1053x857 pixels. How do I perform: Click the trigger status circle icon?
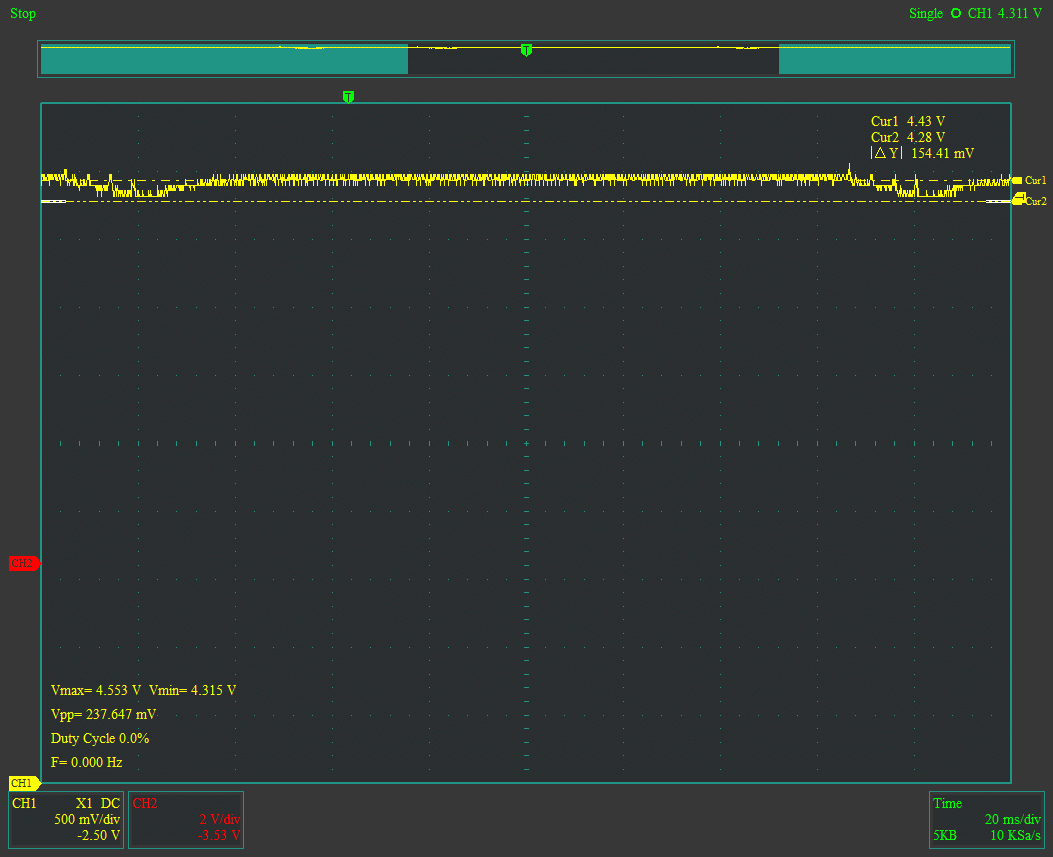click(x=956, y=13)
